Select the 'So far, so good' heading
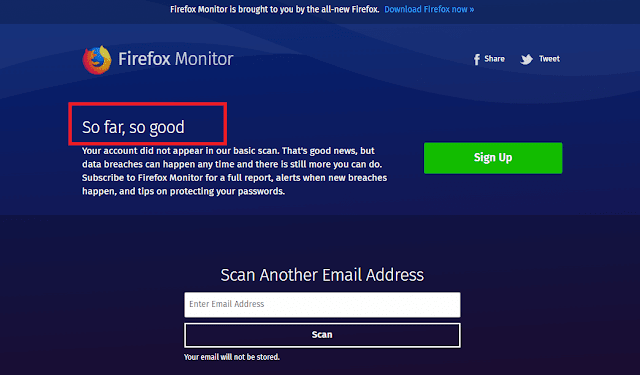 pyautogui.click(x=133, y=127)
